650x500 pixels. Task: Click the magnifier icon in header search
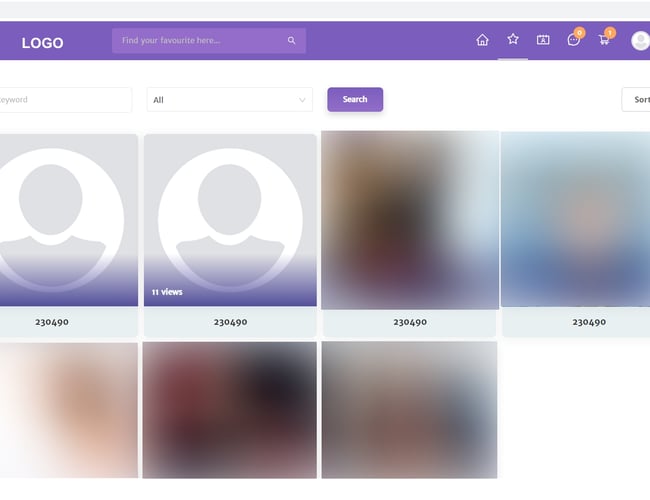coord(292,41)
